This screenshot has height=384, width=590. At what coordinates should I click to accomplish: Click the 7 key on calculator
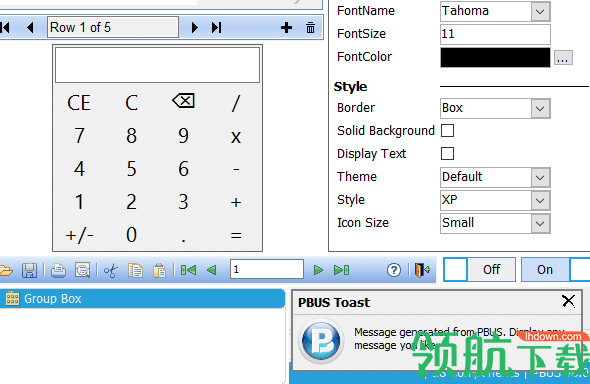(79, 136)
